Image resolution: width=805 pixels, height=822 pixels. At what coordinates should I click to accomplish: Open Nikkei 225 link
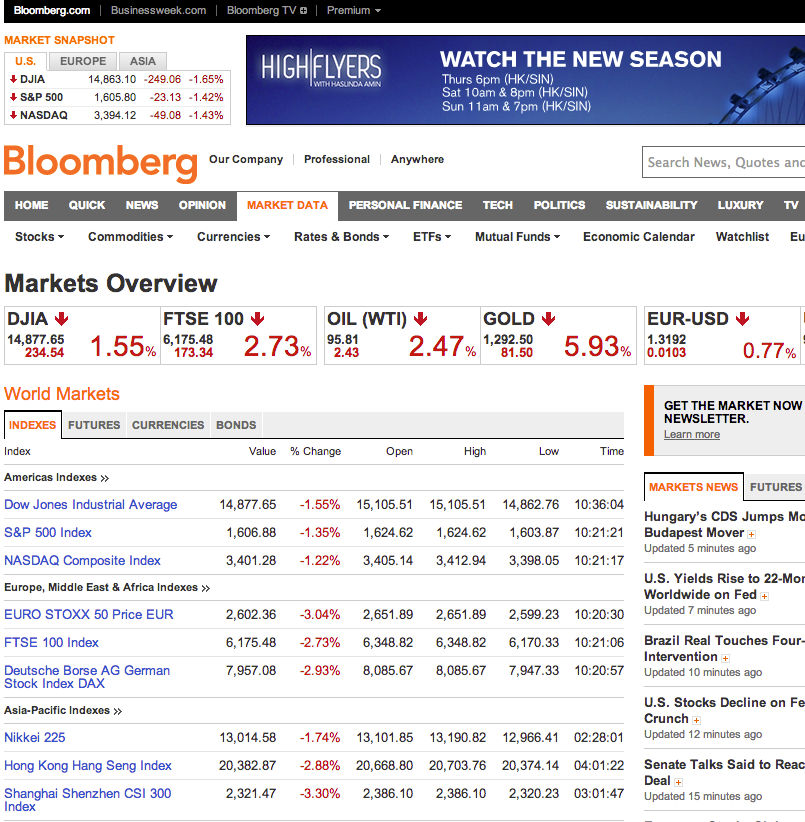35,738
